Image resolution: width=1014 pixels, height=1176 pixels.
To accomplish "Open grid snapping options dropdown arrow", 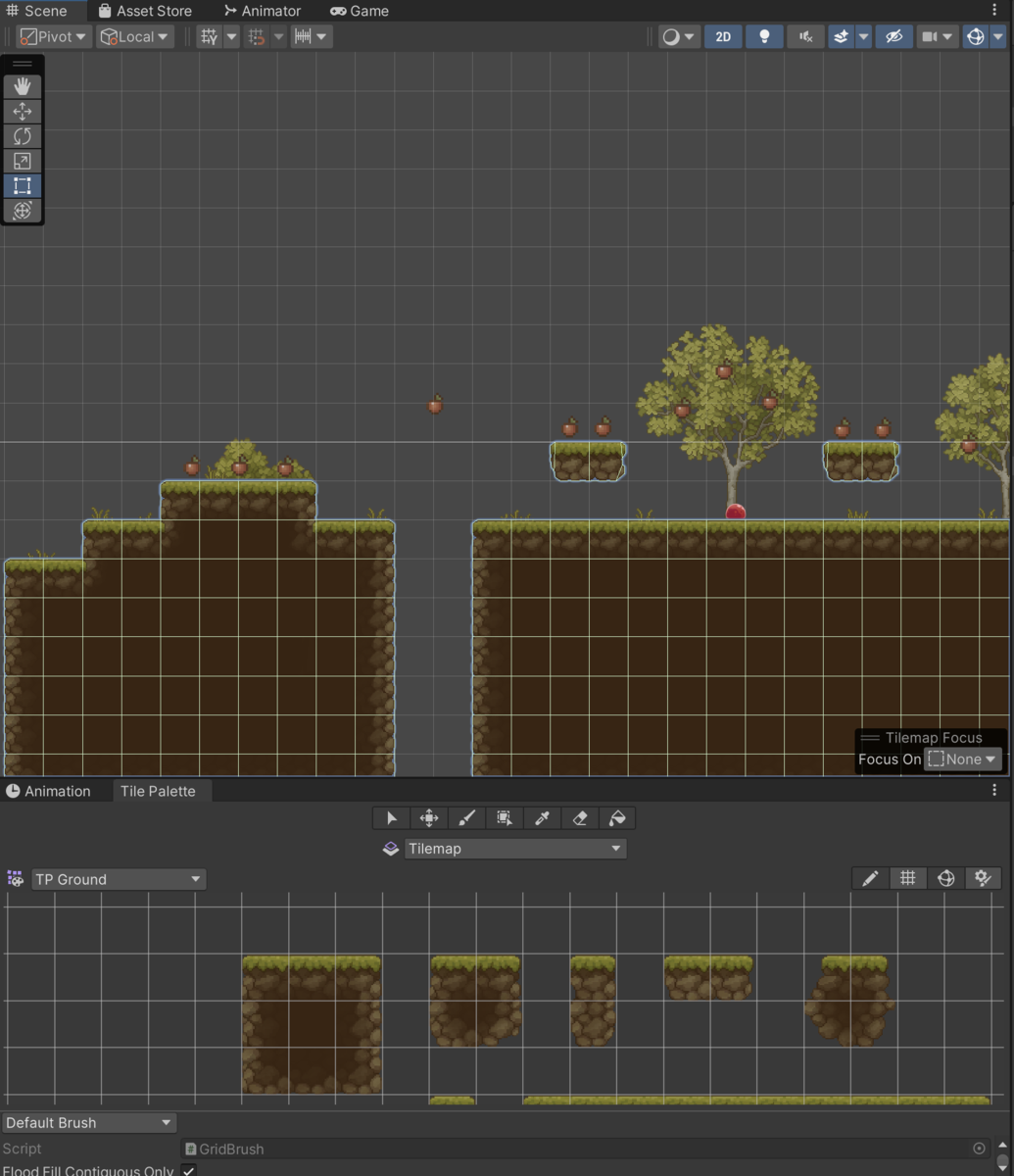I will click(x=231, y=37).
